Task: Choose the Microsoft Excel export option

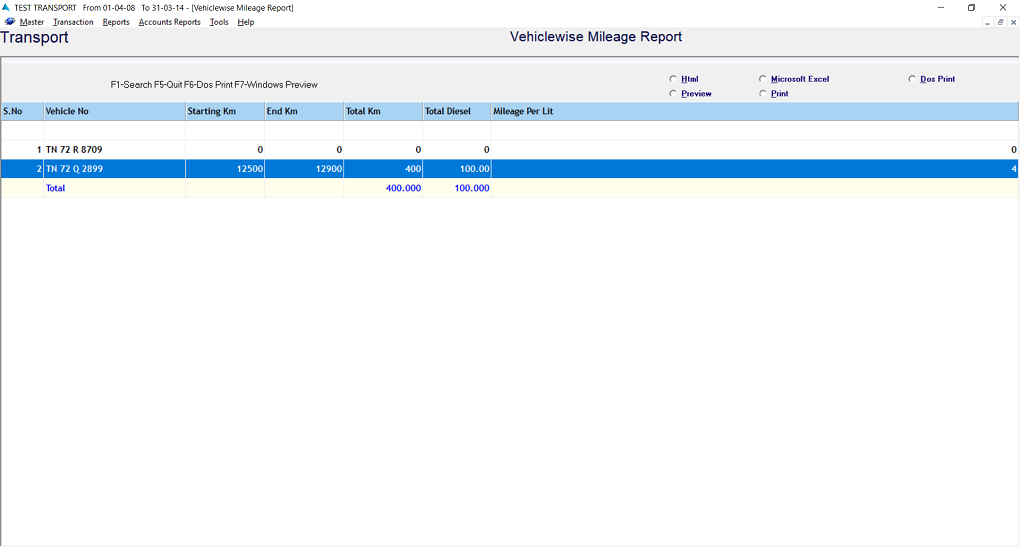Action: pyautogui.click(x=763, y=79)
